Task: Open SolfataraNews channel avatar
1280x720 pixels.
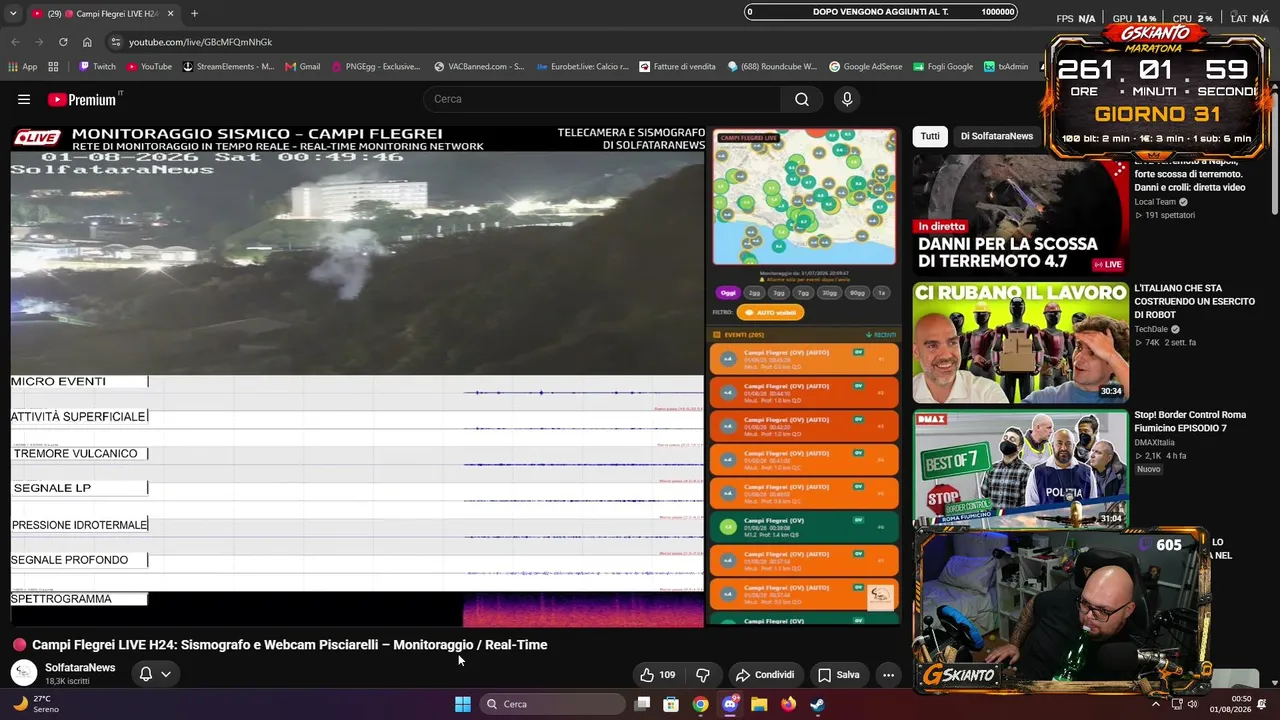Action: (24, 673)
